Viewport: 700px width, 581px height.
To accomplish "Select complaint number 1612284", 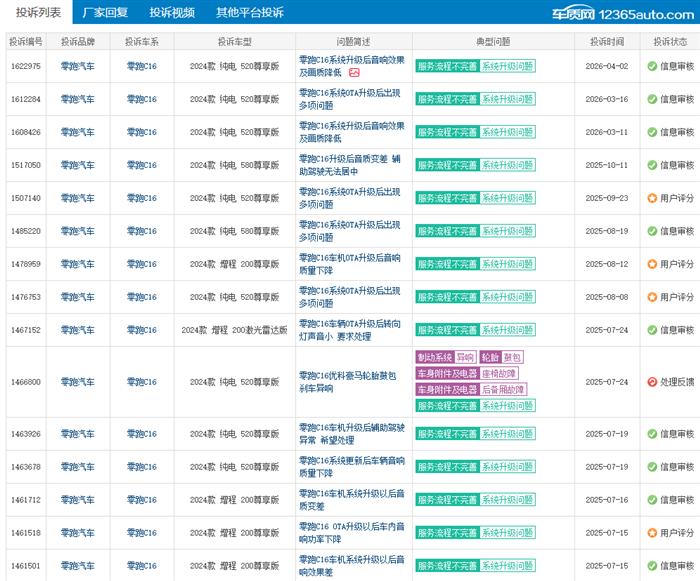I will (26, 99).
